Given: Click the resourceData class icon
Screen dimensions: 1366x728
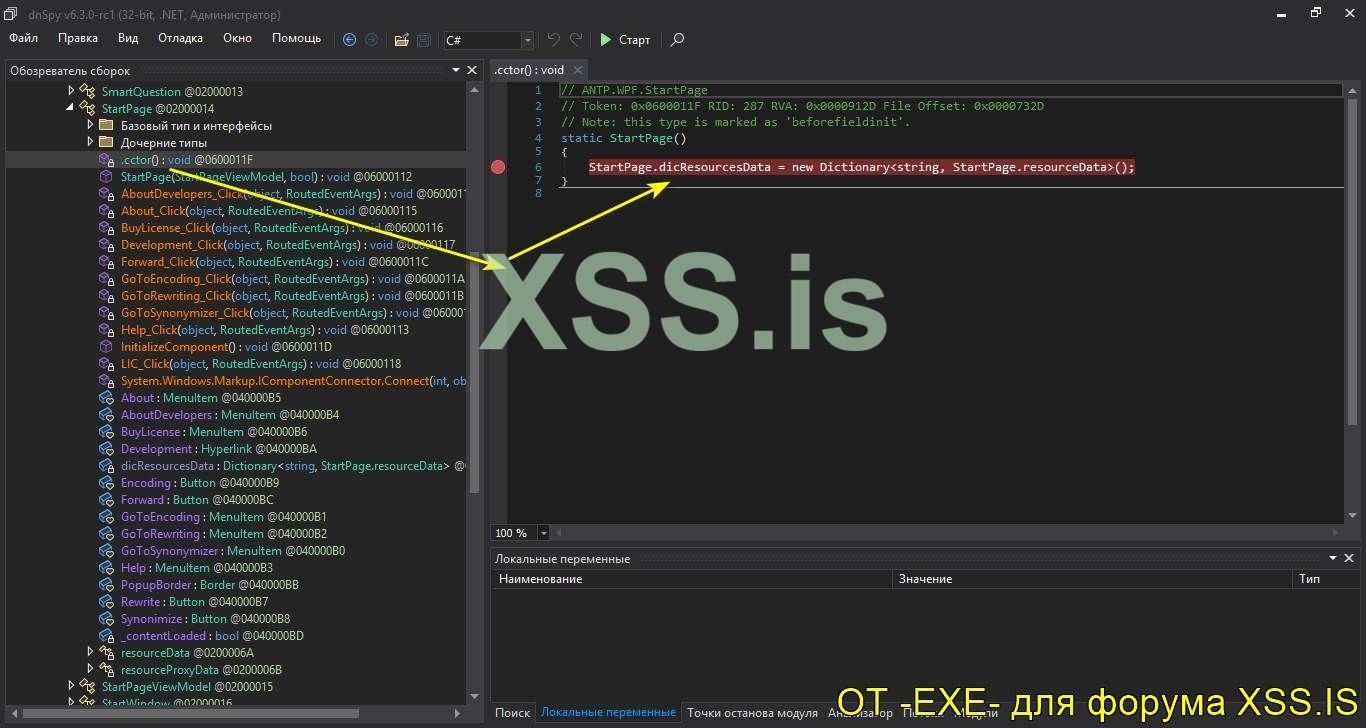Looking at the screenshot, I should point(106,653).
